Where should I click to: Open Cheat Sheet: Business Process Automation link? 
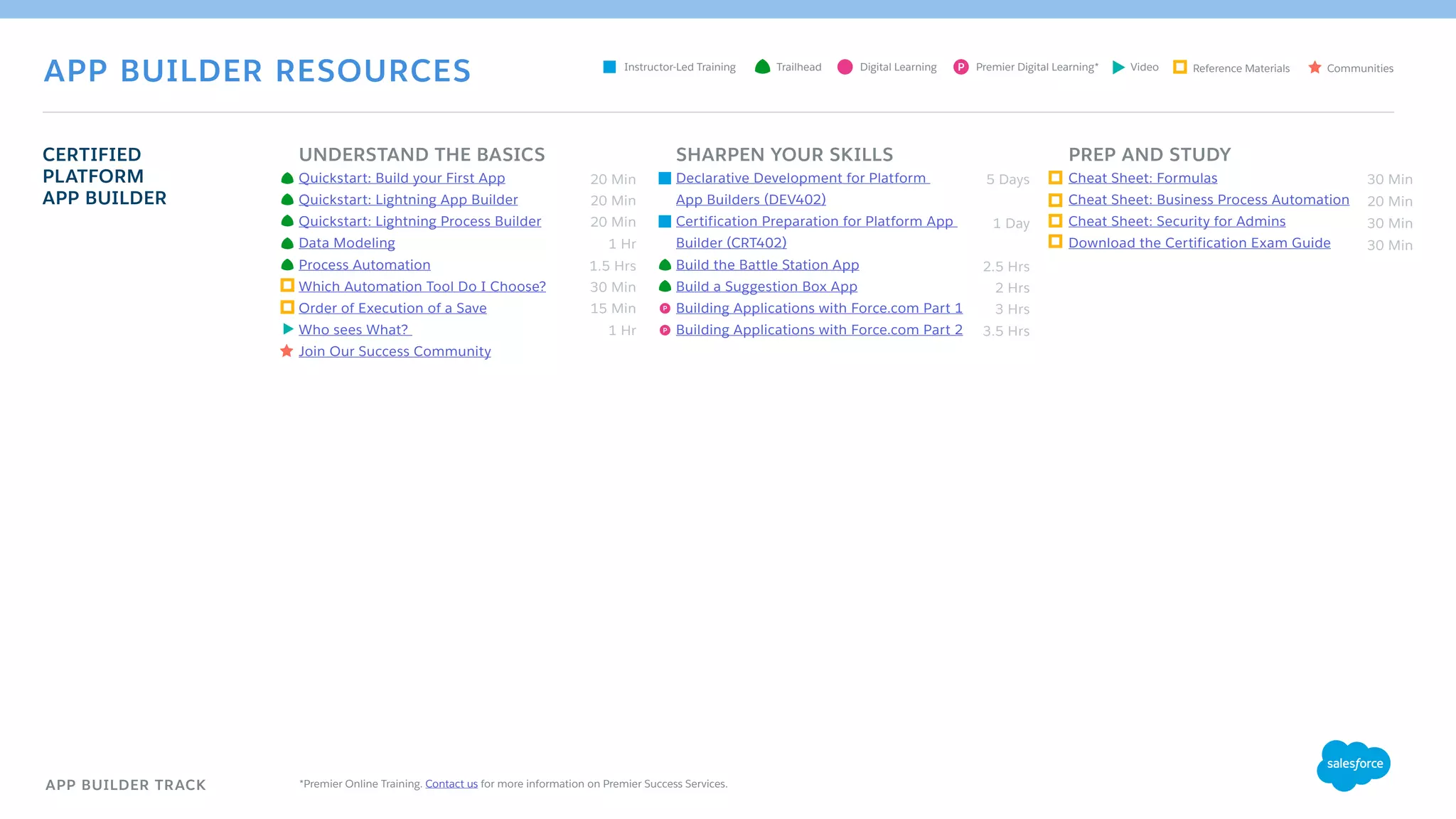(1209, 200)
